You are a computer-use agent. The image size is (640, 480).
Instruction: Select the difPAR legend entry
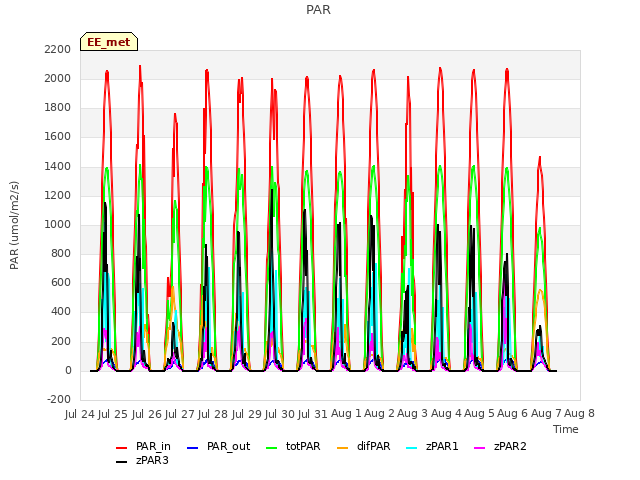click(364, 447)
